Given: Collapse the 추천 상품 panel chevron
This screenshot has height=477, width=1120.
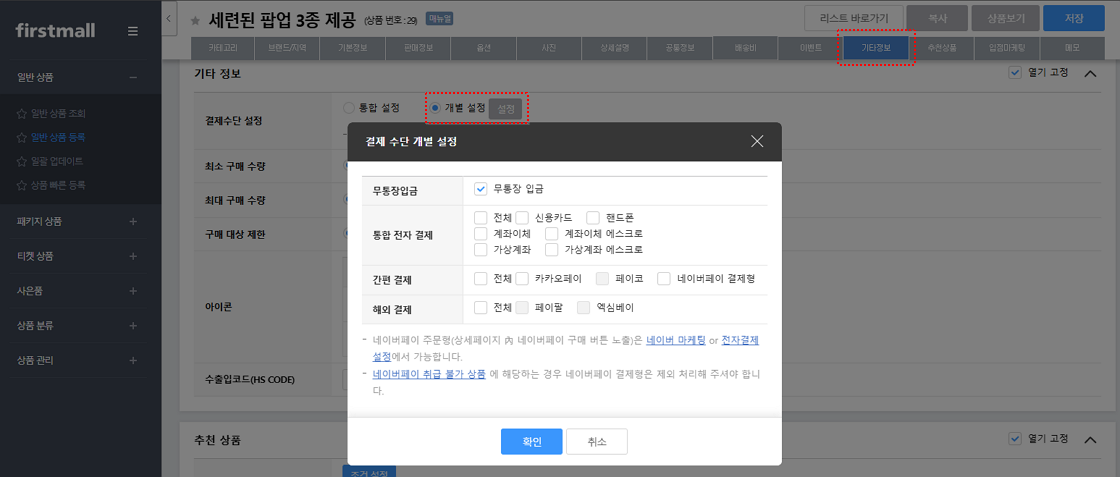Looking at the screenshot, I should (1090, 439).
